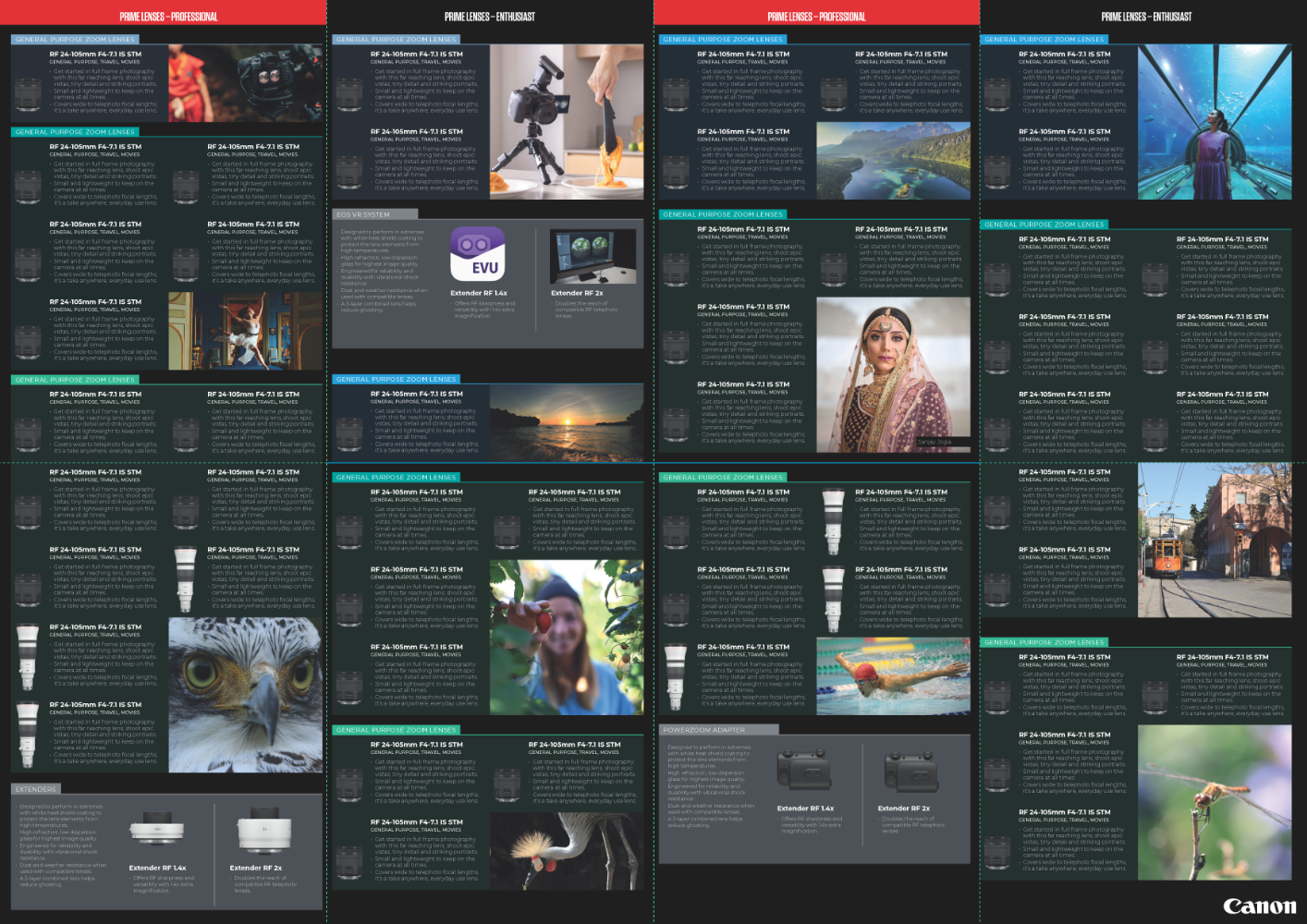This screenshot has width=1307, height=924.
Task: Click the Canon logo
Action: (1259, 906)
